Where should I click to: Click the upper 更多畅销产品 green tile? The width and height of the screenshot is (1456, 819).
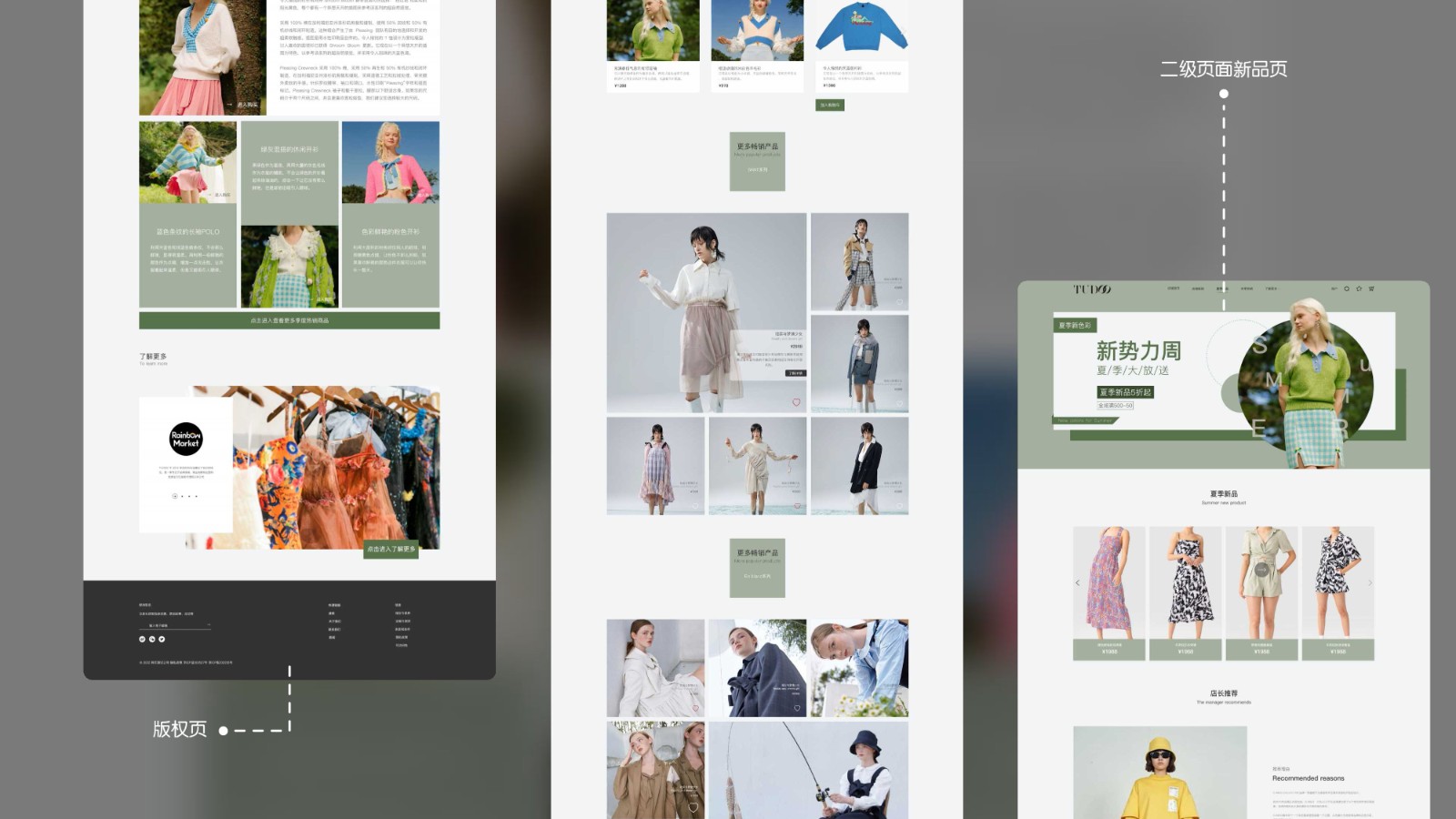tap(757, 161)
